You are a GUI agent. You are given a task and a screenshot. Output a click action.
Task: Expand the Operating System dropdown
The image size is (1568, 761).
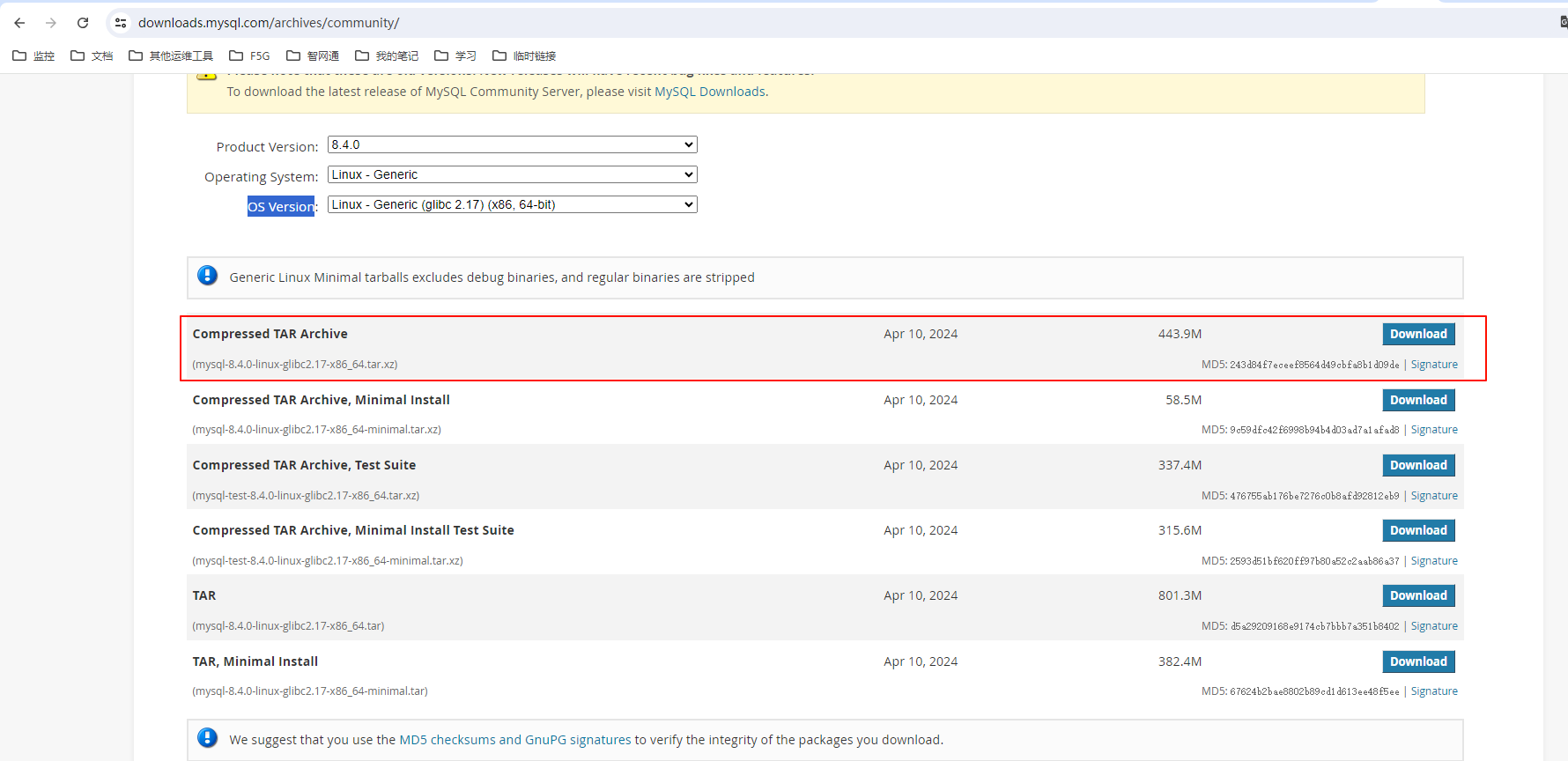[x=512, y=174]
